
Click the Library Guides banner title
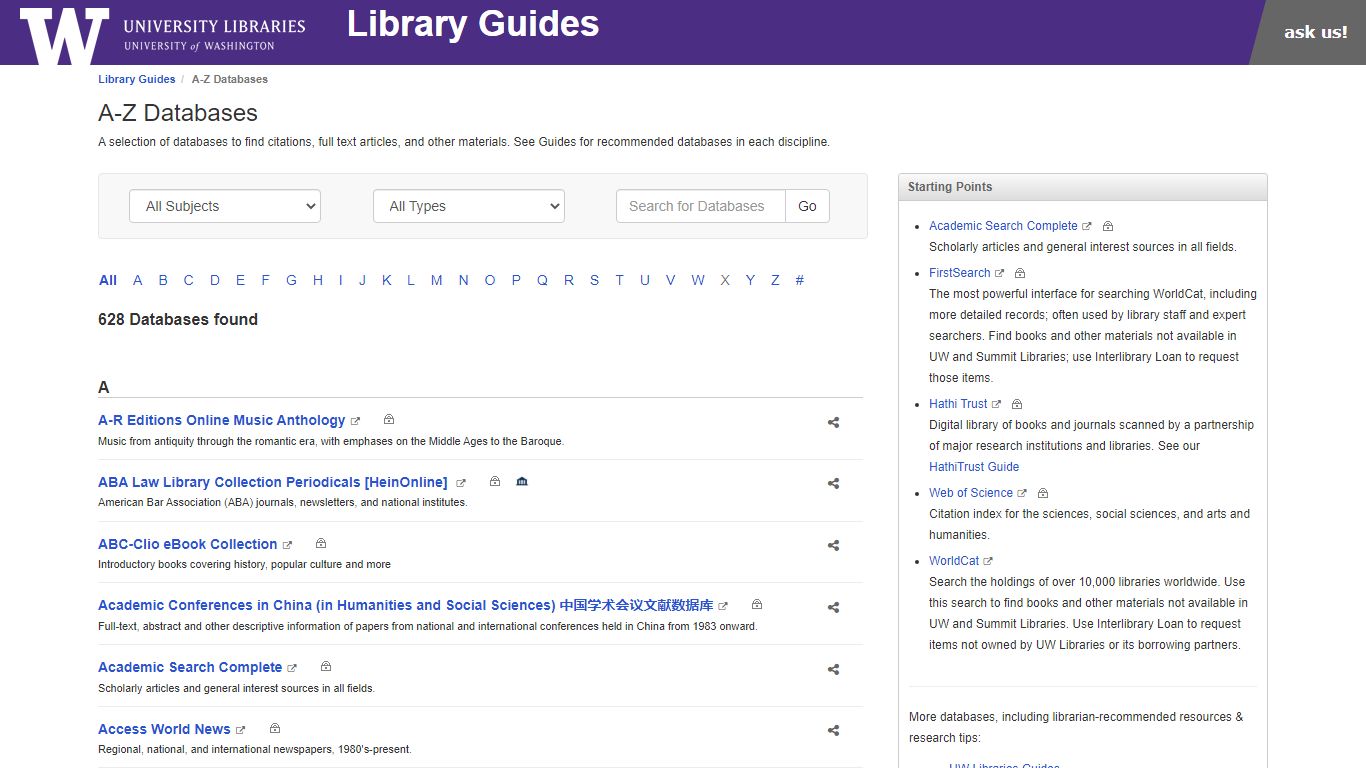(x=473, y=24)
